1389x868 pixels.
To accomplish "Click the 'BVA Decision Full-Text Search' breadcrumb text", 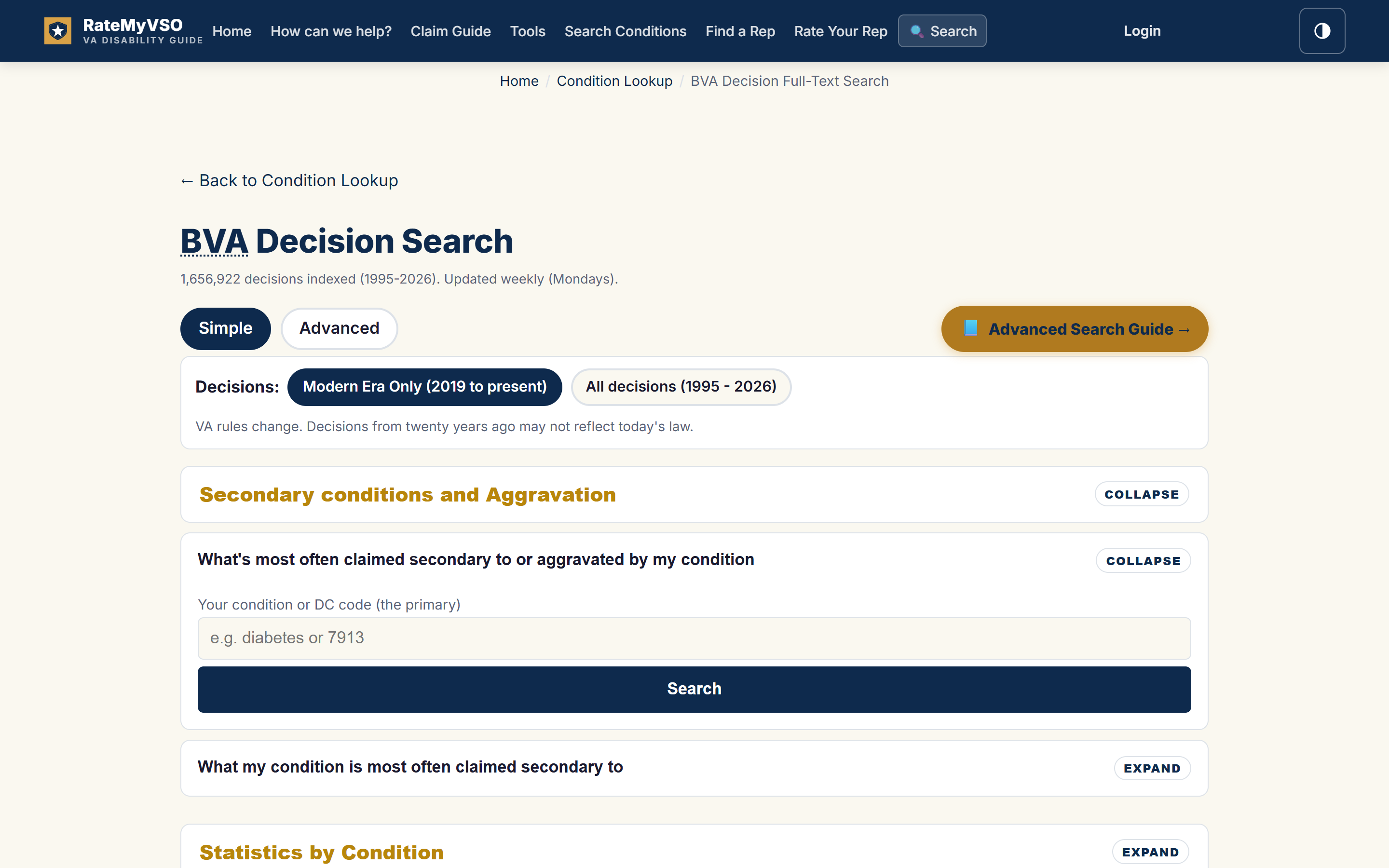I will [789, 81].
